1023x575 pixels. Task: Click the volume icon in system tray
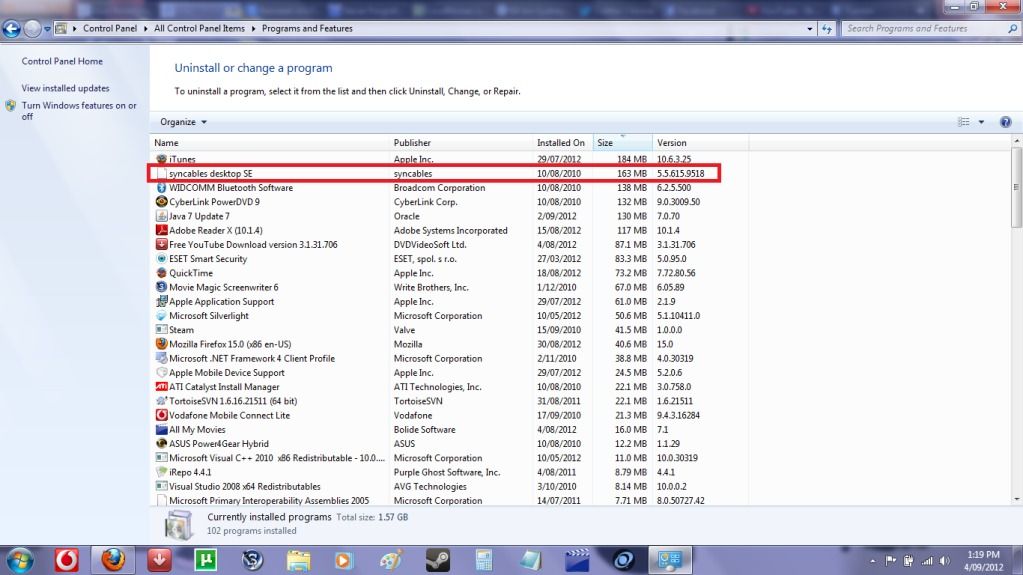pyautogui.click(x=945, y=561)
